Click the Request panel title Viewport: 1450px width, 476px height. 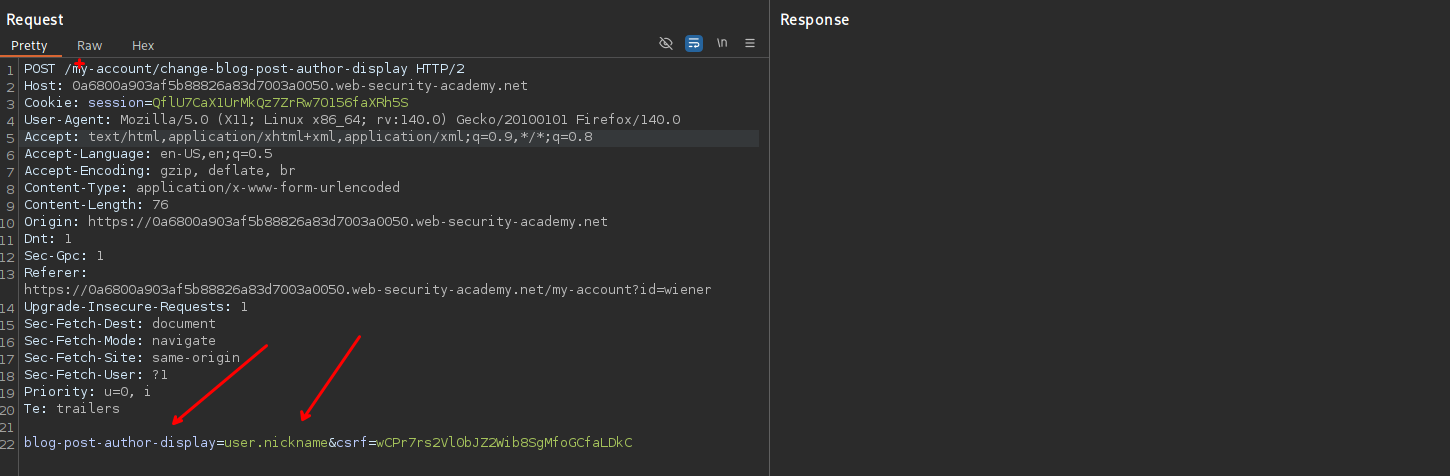[35, 20]
